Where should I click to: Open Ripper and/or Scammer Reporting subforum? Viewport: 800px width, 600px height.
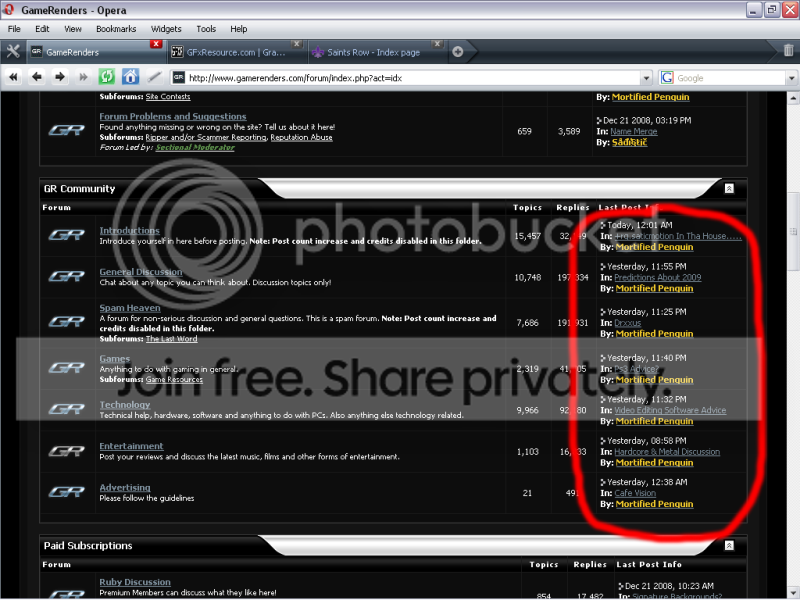tap(206, 137)
